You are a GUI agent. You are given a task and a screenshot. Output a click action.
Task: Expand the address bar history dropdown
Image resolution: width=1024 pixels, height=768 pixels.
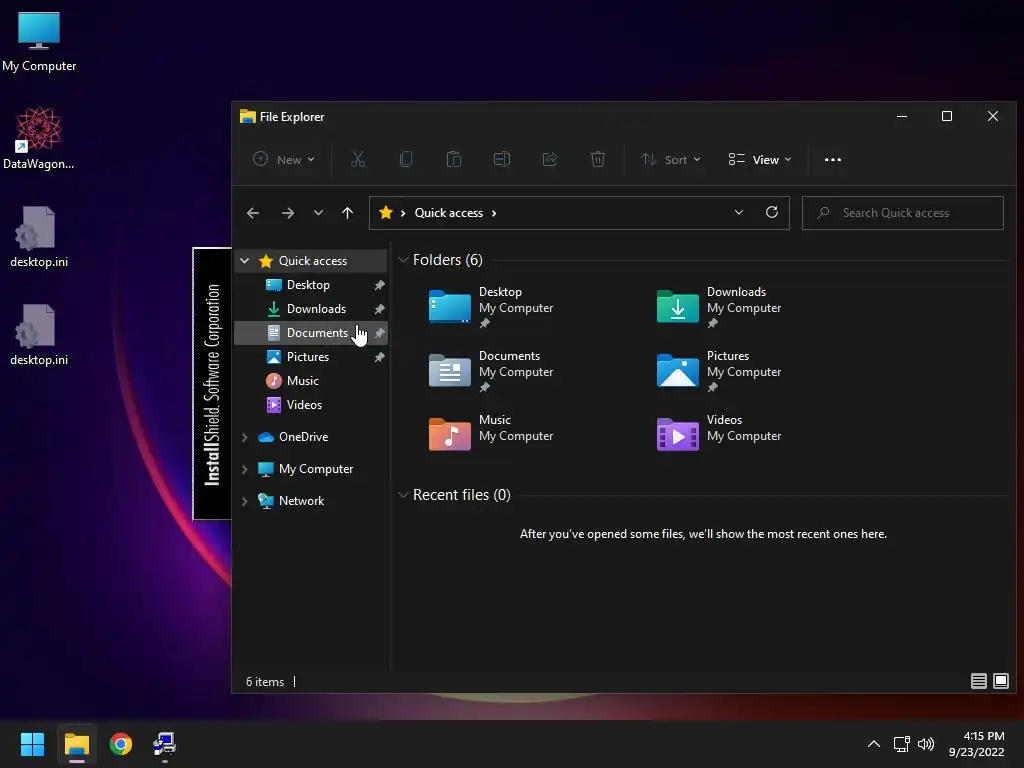pos(739,212)
